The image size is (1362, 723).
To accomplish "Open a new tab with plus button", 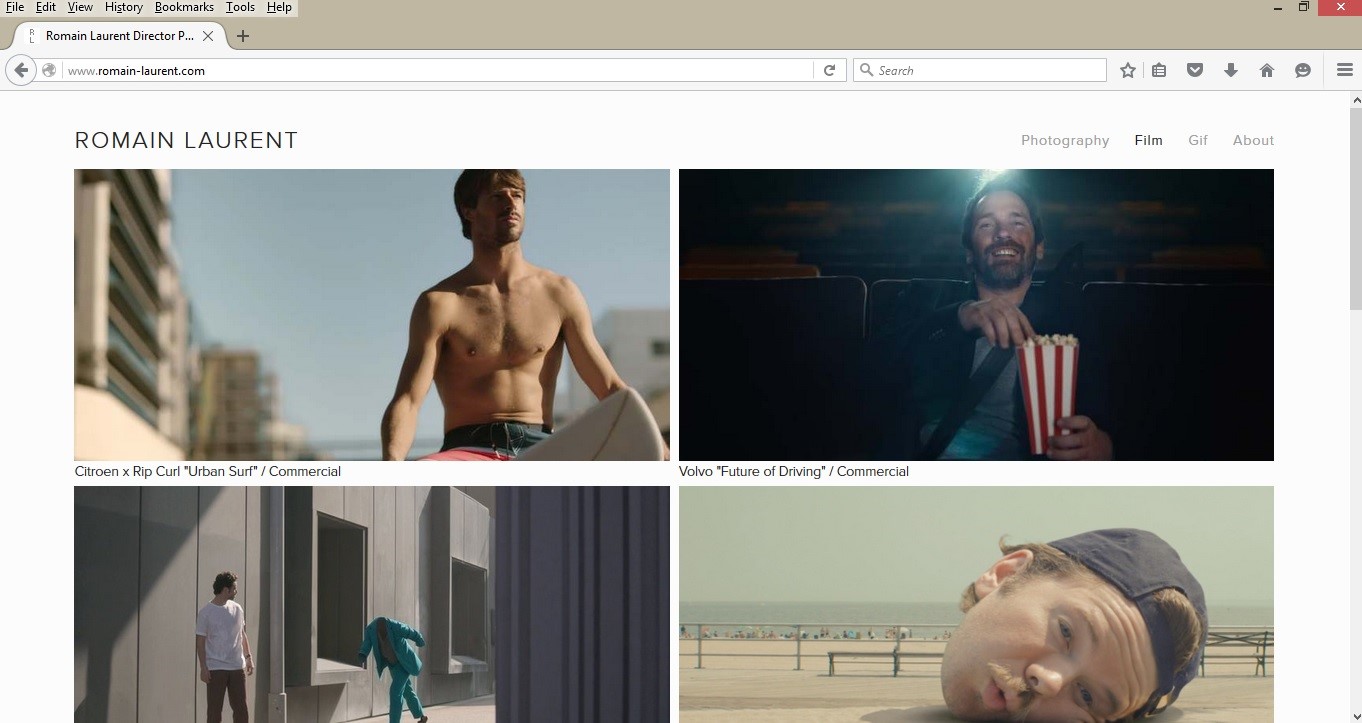I will (x=242, y=36).
